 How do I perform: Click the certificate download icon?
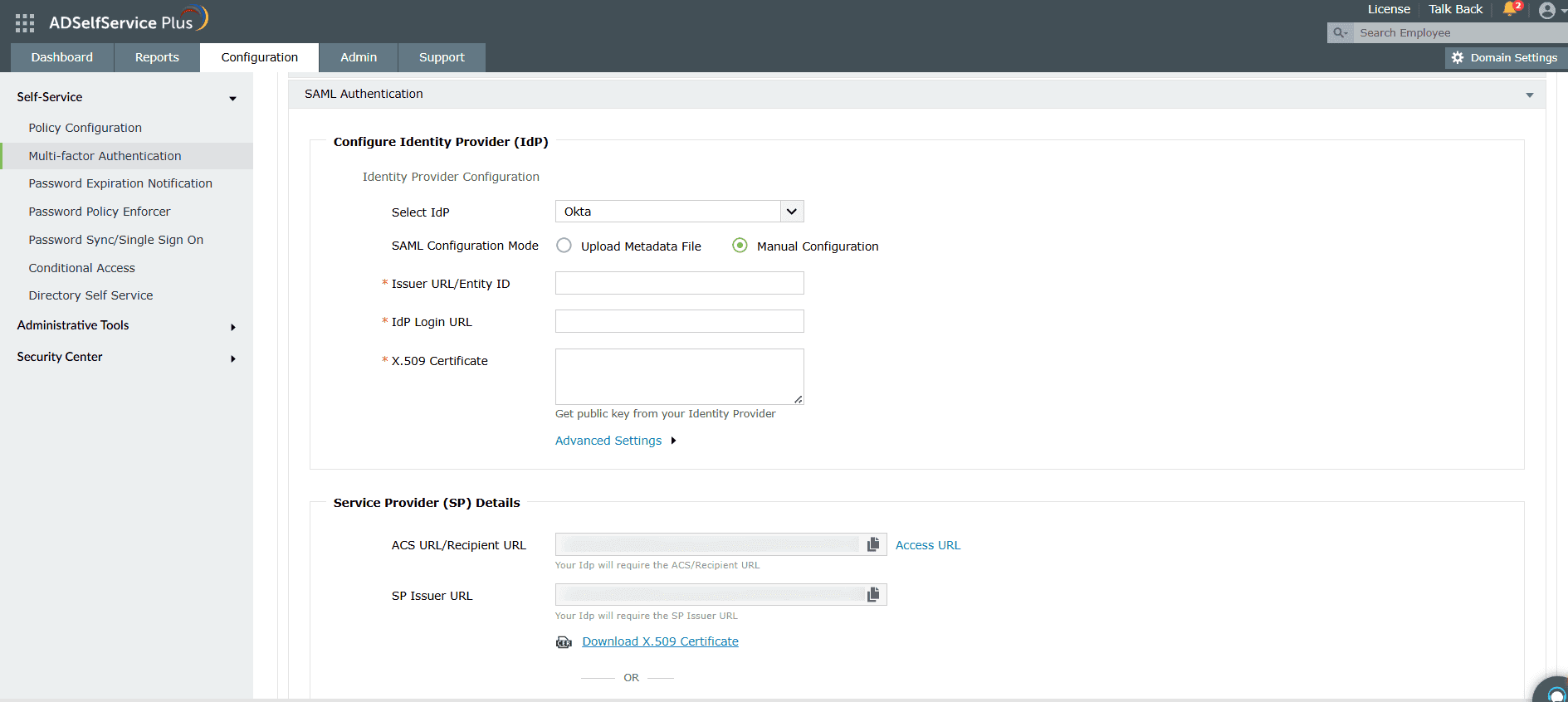(x=564, y=642)
